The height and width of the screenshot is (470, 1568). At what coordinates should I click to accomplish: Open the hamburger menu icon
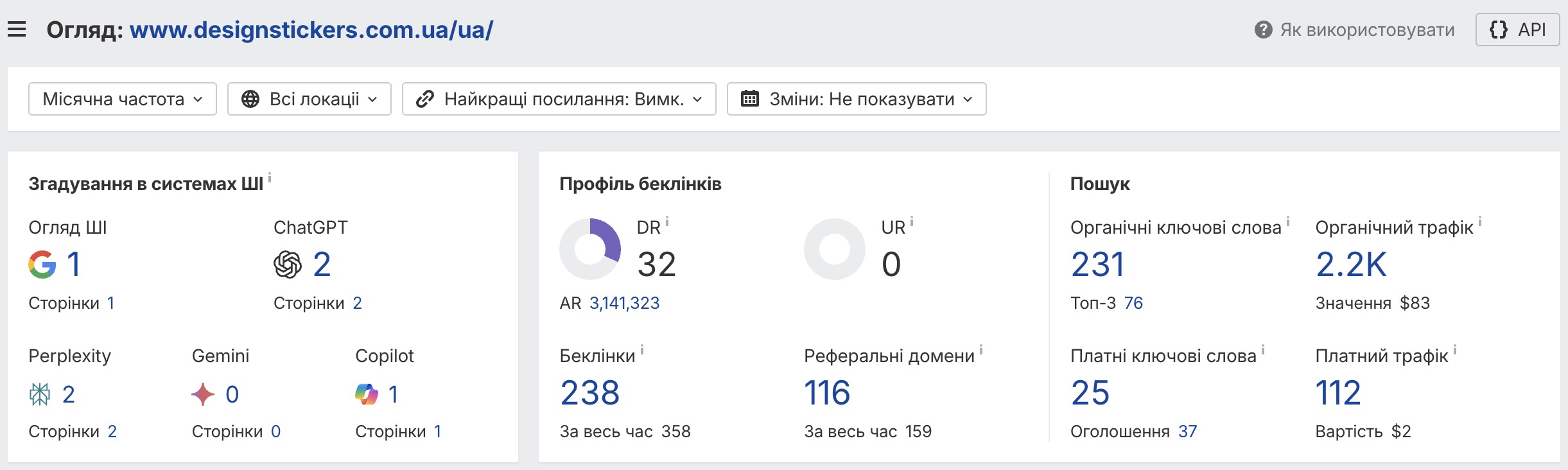[x=17, y=30]
